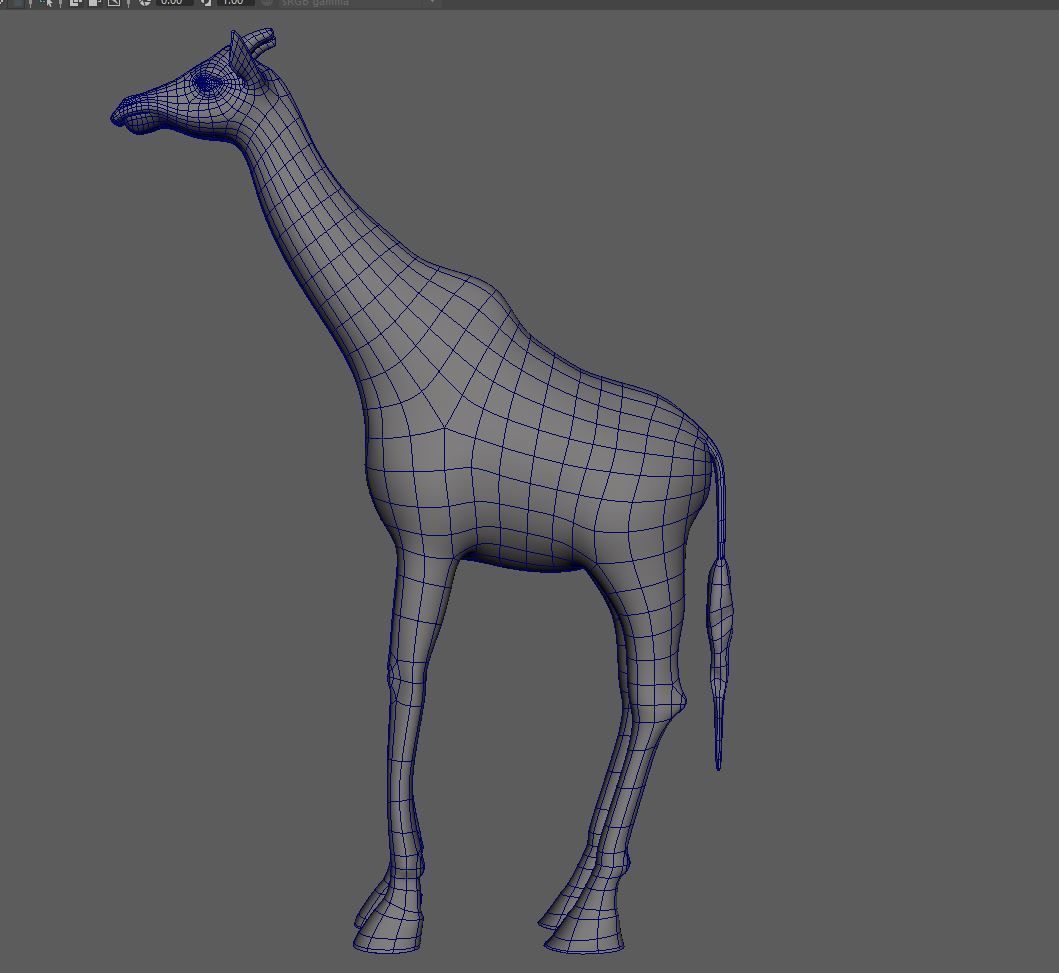Click the gamma icon beside the 1.00 field
Image resolution: width=1059 pixels, height=973 pixels.
(x=206, y=3)
